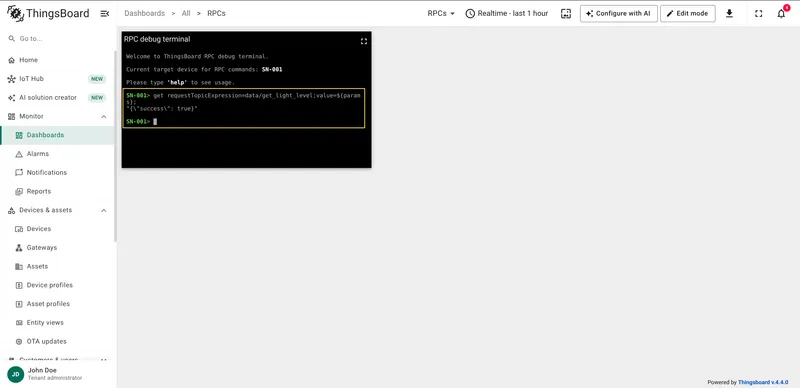Open Realtime - last 1 hour time window
The image size is (800, 388).
(x=507, y=14)
